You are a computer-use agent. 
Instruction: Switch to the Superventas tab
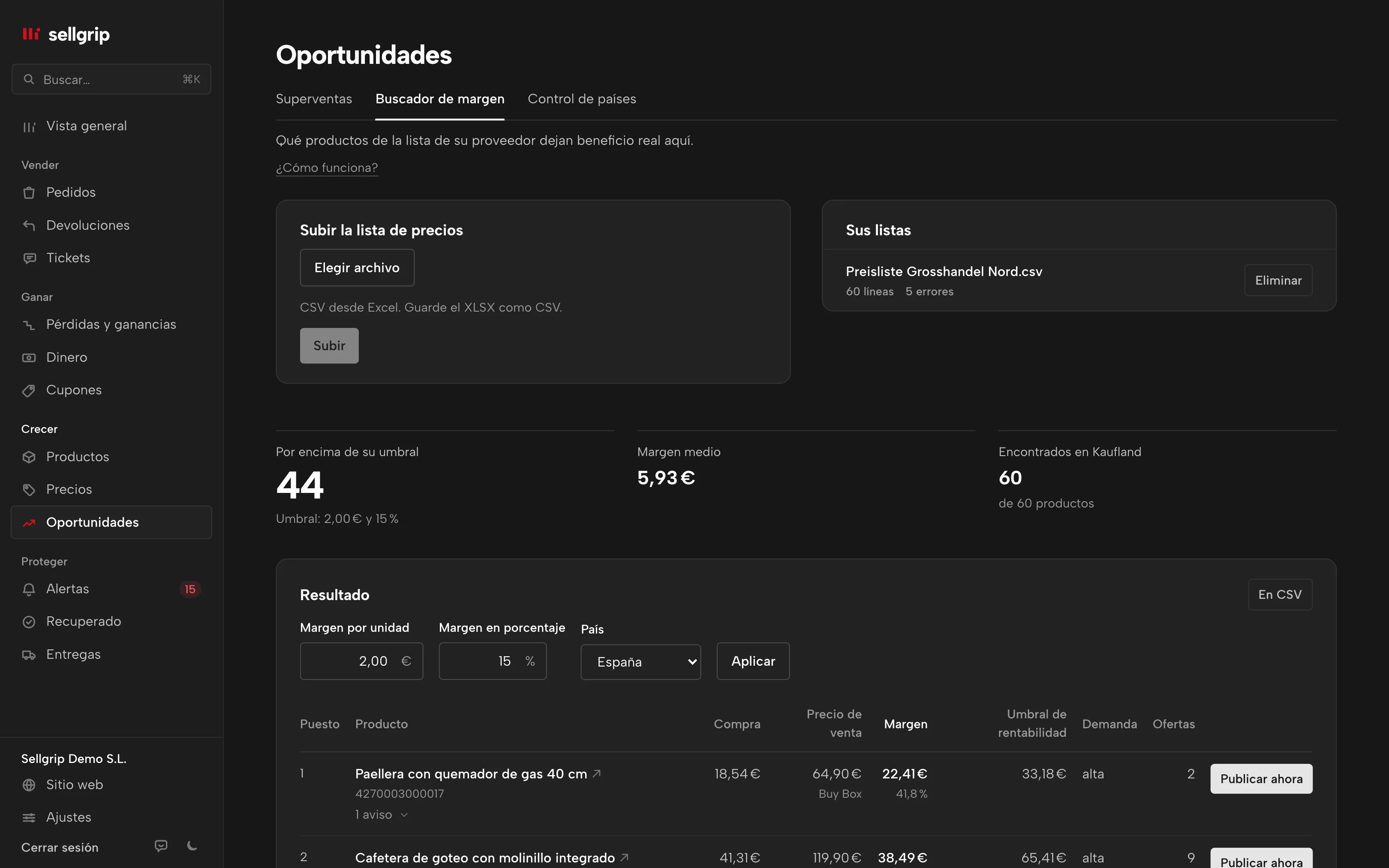(x=314, y=99)
